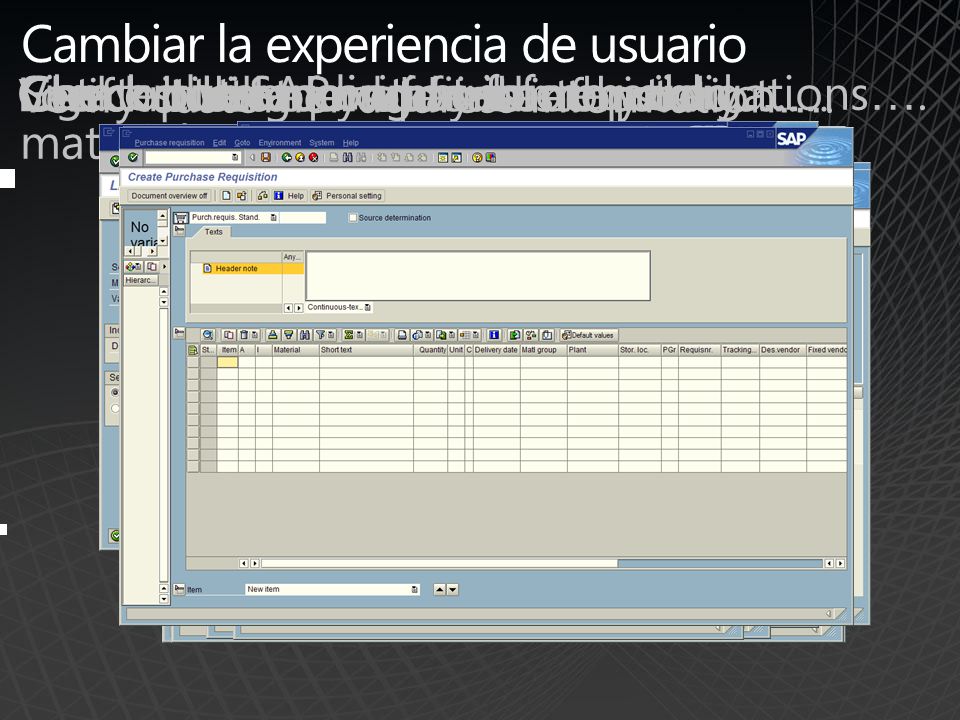Open the Goto menu
This screenshot has width=960, height=720.
coord(242,143)
